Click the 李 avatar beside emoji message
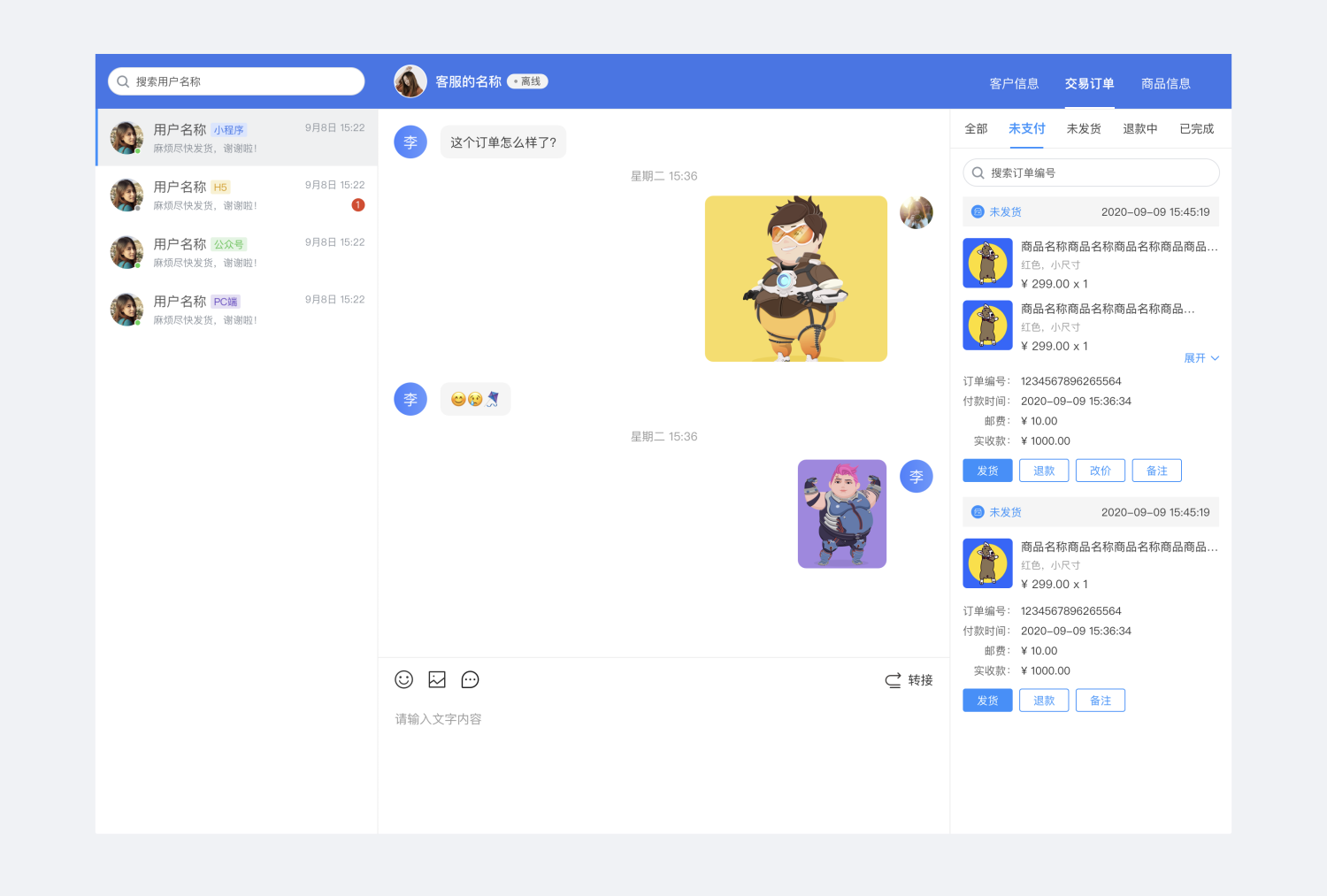The image size is (1327, 896). tap(410, 399)
